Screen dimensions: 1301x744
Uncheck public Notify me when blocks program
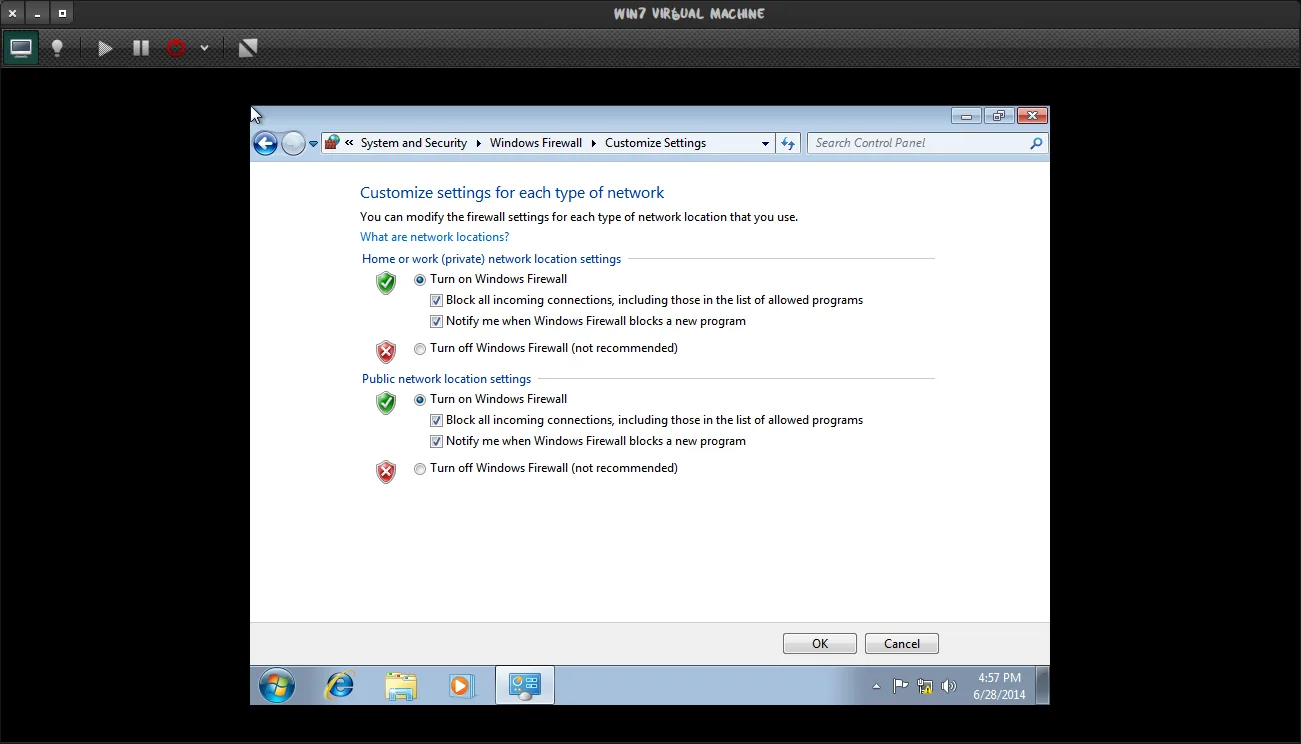pyautogui.click(x=436, y=441)
